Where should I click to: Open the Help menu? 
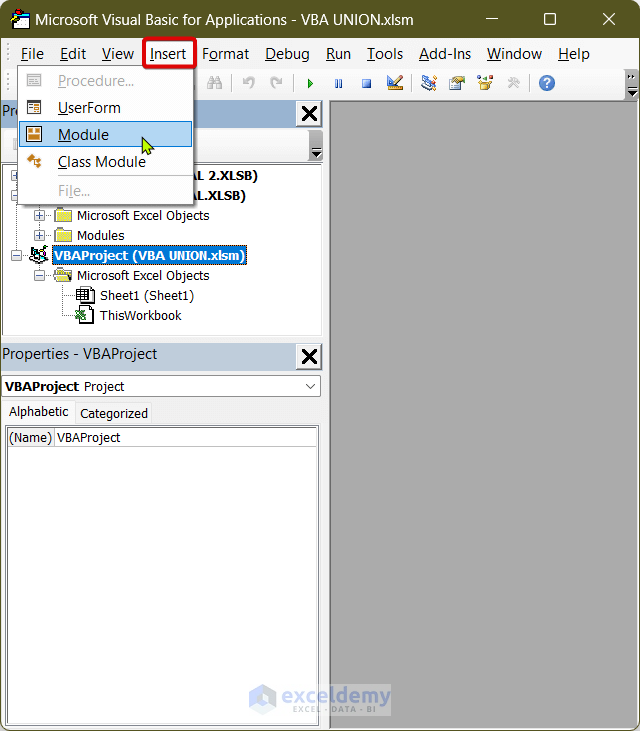(573, 54)
